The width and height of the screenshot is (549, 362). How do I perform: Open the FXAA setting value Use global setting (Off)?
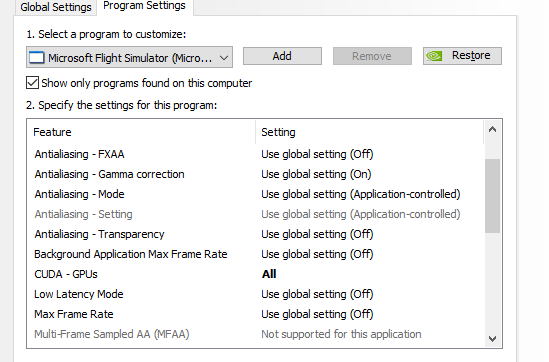(317, 154)
